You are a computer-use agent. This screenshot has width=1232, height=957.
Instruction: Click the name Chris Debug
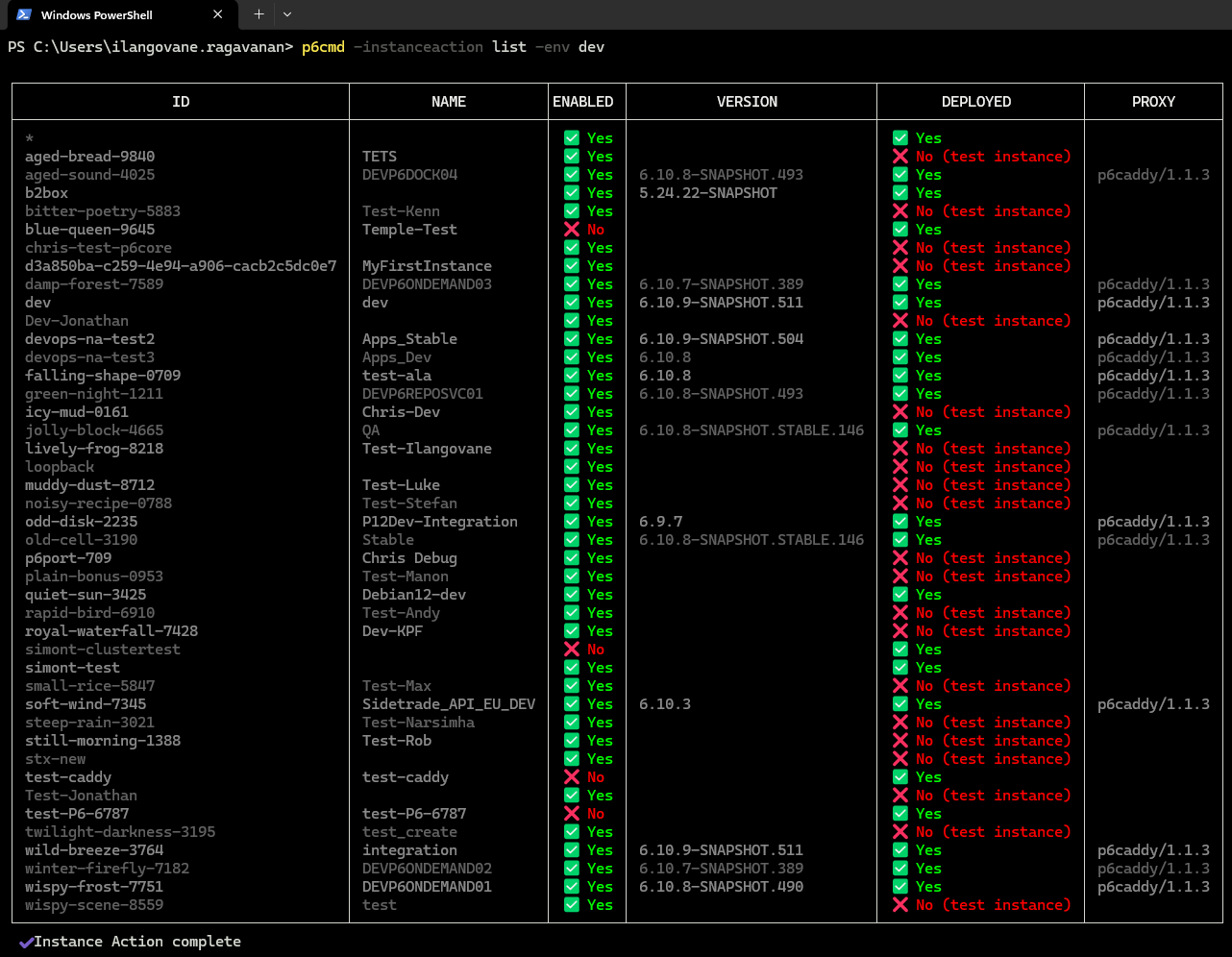409,558
